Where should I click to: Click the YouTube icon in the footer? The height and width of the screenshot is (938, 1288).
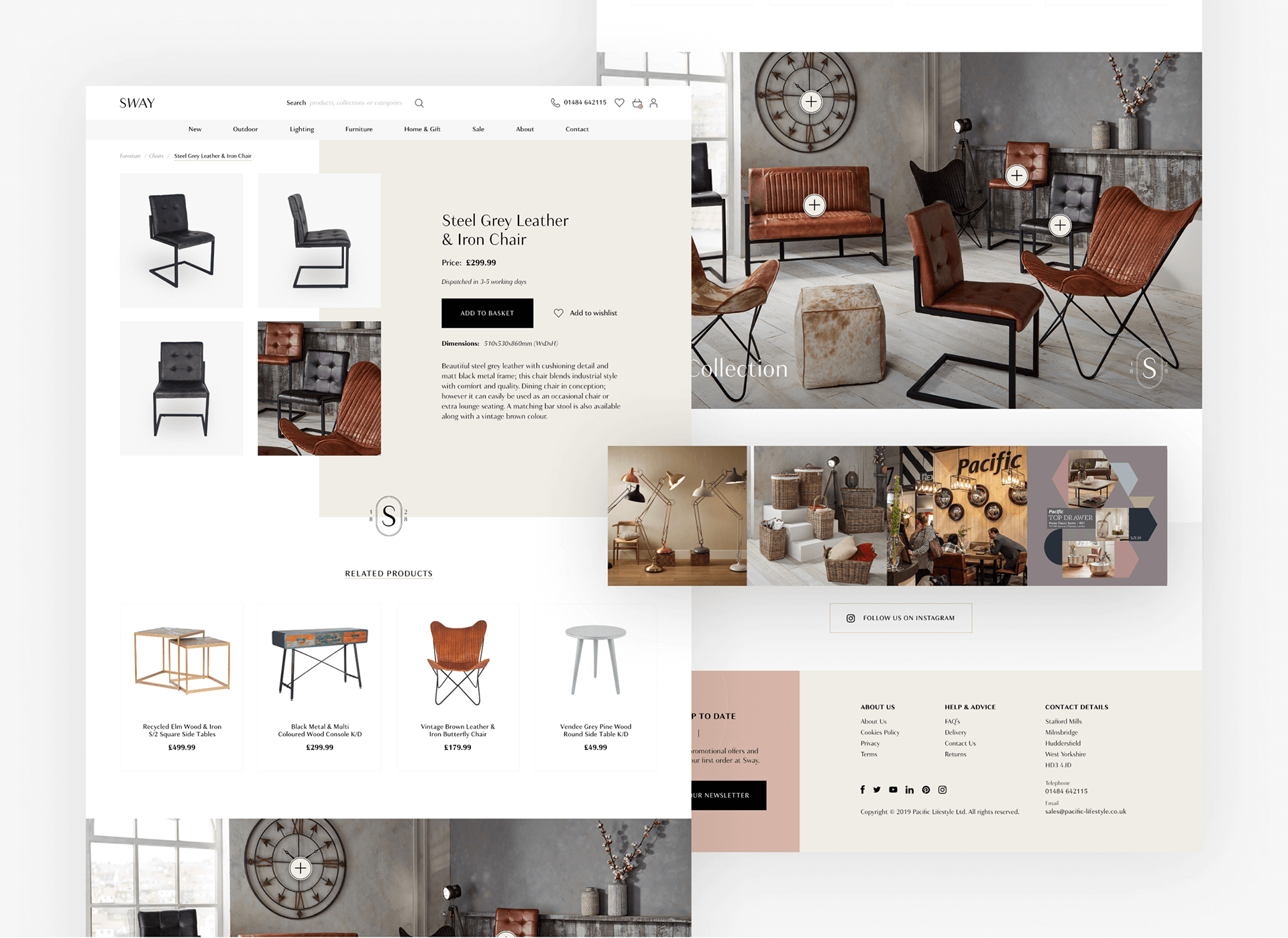click(x=893, y=790)
